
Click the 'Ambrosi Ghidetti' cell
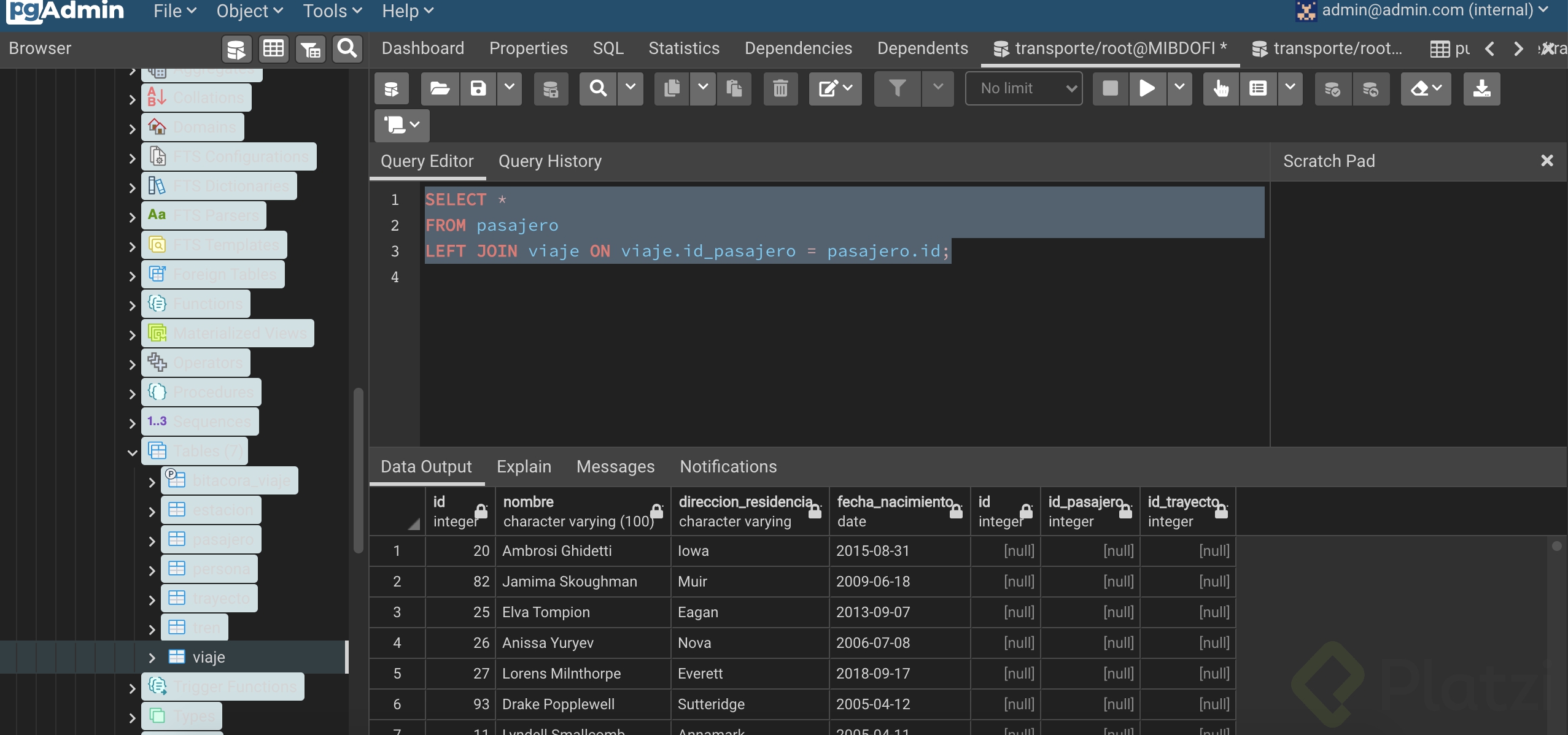(x=583, y=551)
